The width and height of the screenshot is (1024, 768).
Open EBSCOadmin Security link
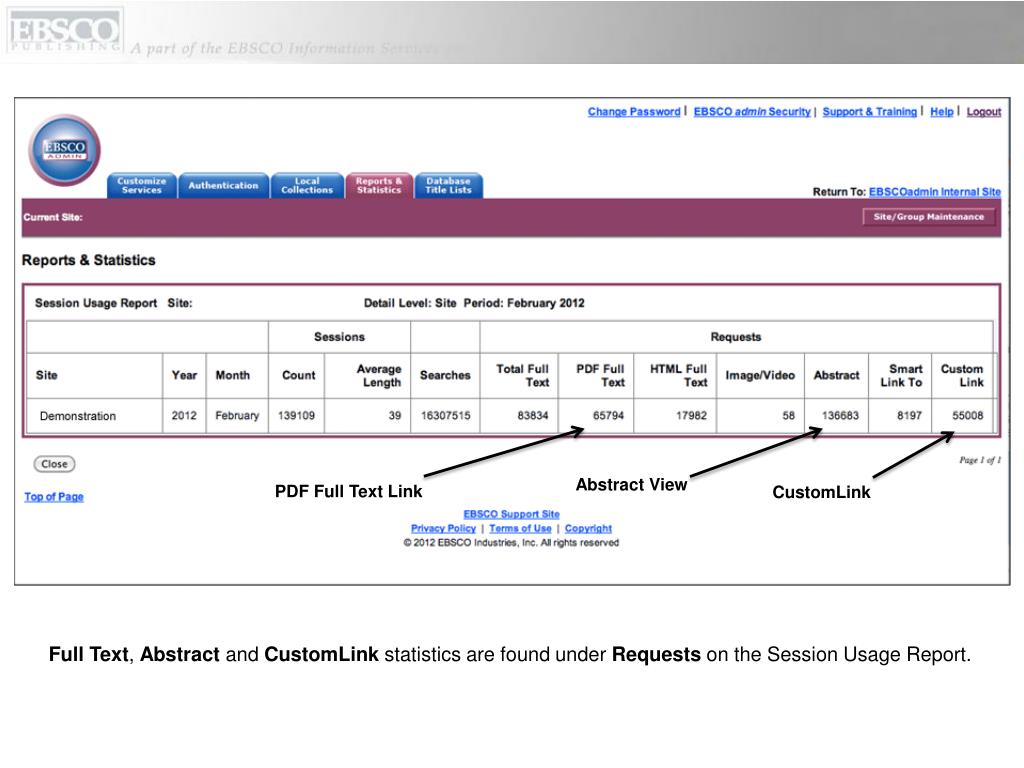752,112
